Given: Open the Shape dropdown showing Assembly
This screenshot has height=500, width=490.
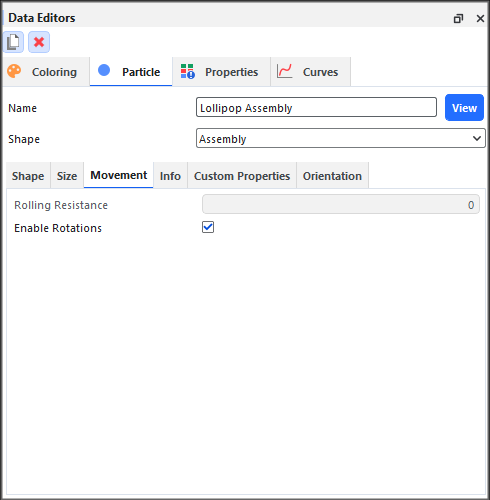Looking at the screenshot, I should pos(341,138).
